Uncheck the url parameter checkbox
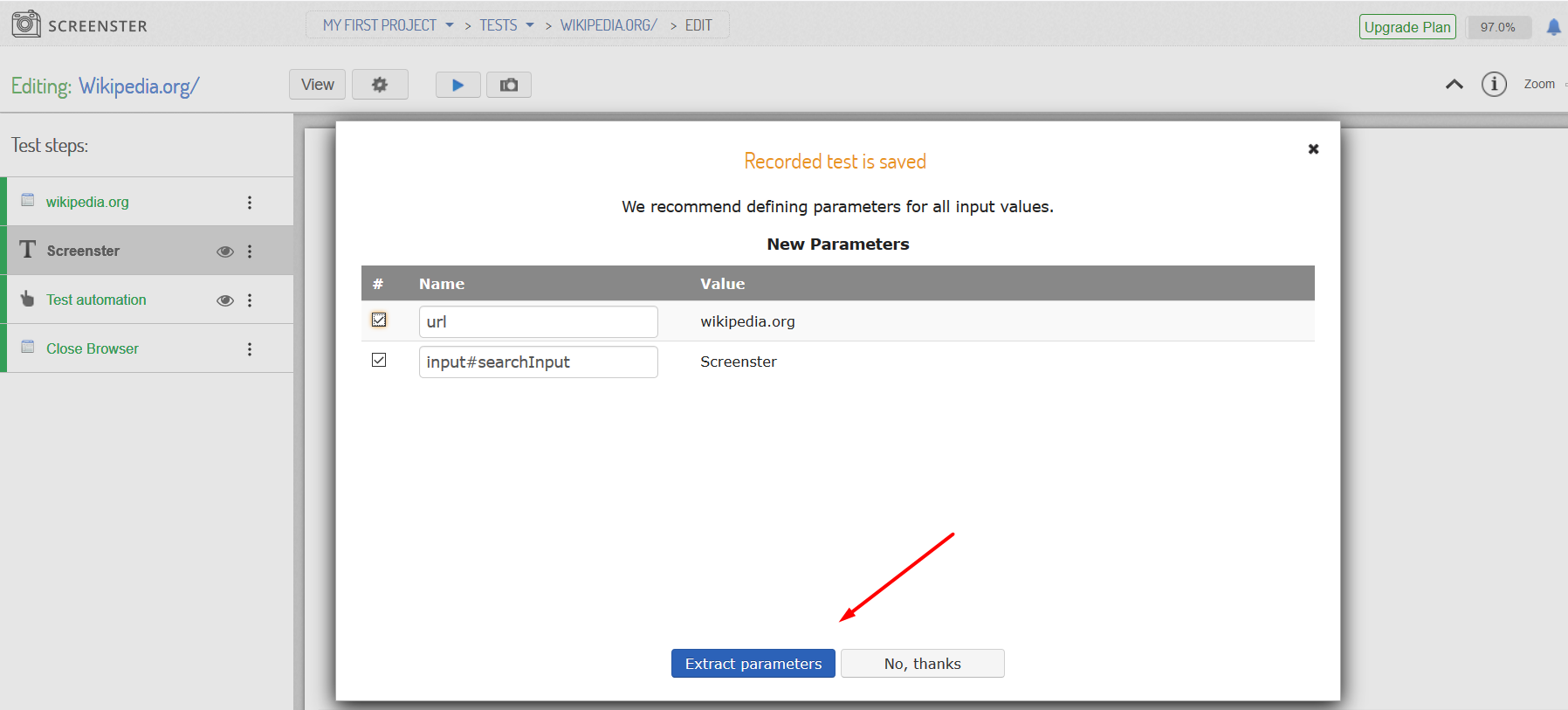 pyautogui.click(x=379, y=320)
